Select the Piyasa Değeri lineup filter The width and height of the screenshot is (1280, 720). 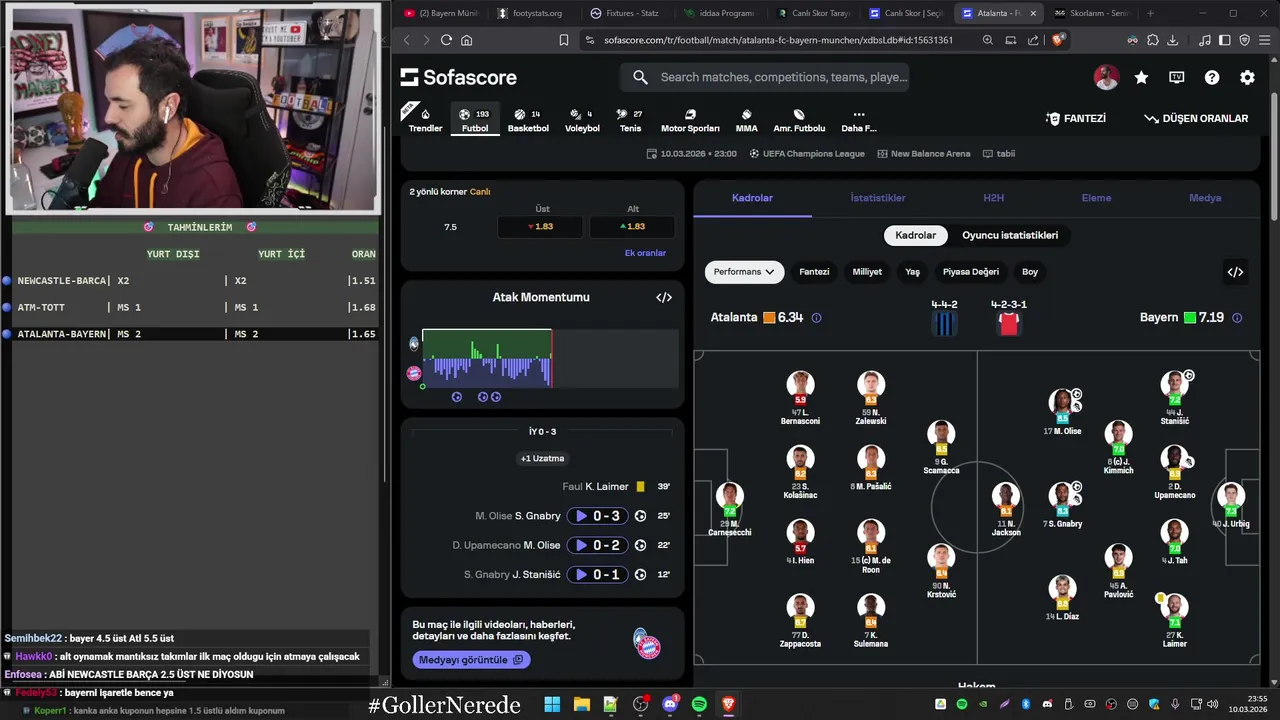click(x=970, y=272)
